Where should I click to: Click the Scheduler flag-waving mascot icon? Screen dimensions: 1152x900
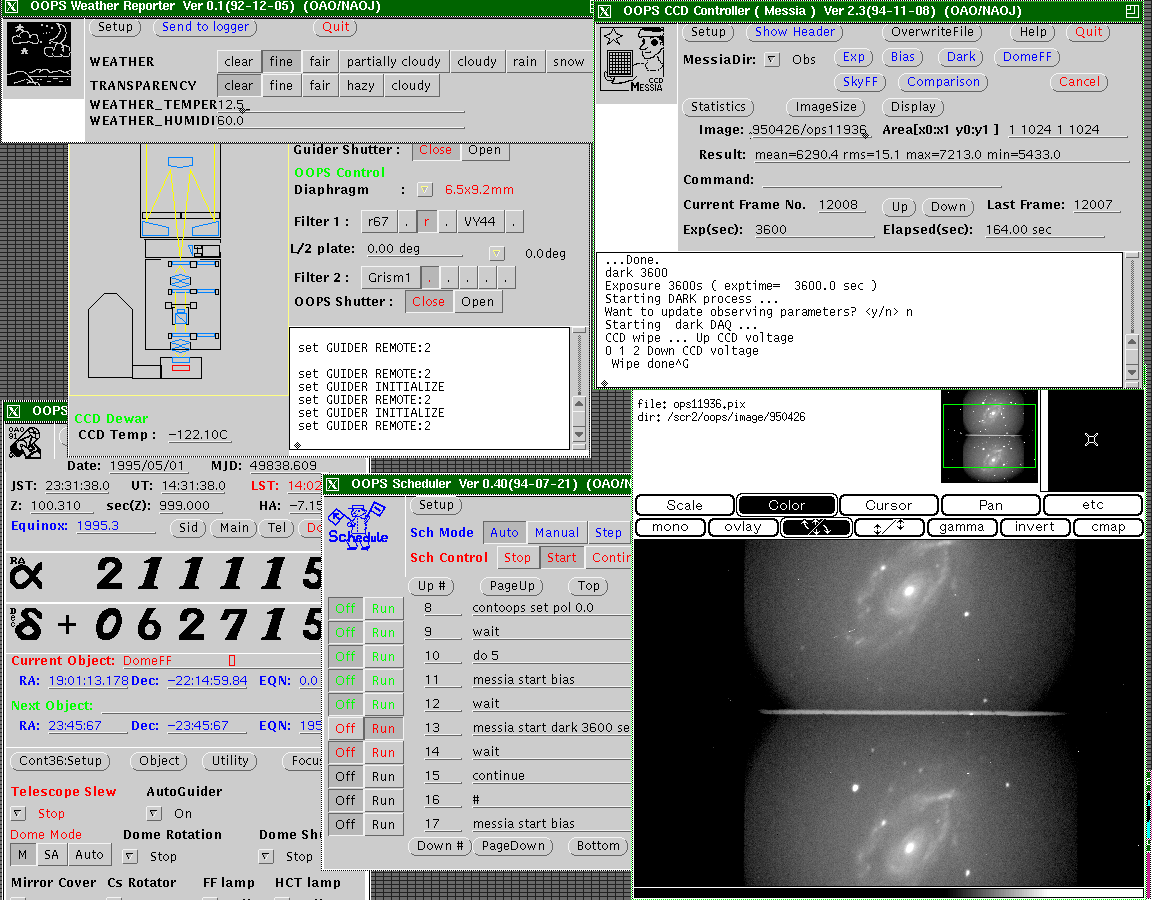[x=359, y=527]
